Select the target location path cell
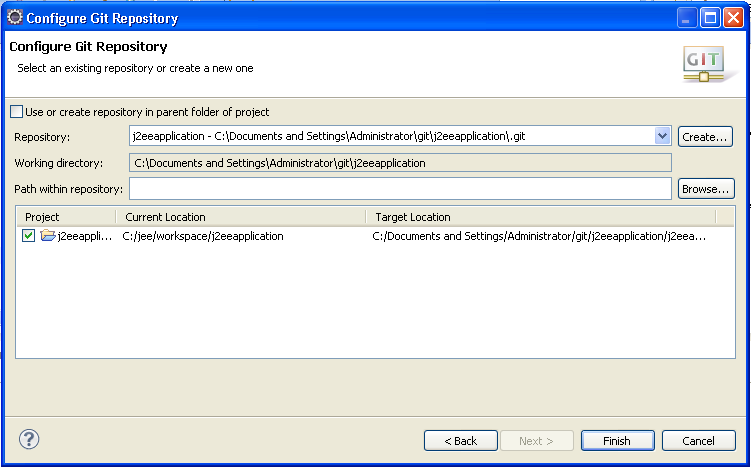Viewport: 751px width, 468px height. (x=539, y=236)
